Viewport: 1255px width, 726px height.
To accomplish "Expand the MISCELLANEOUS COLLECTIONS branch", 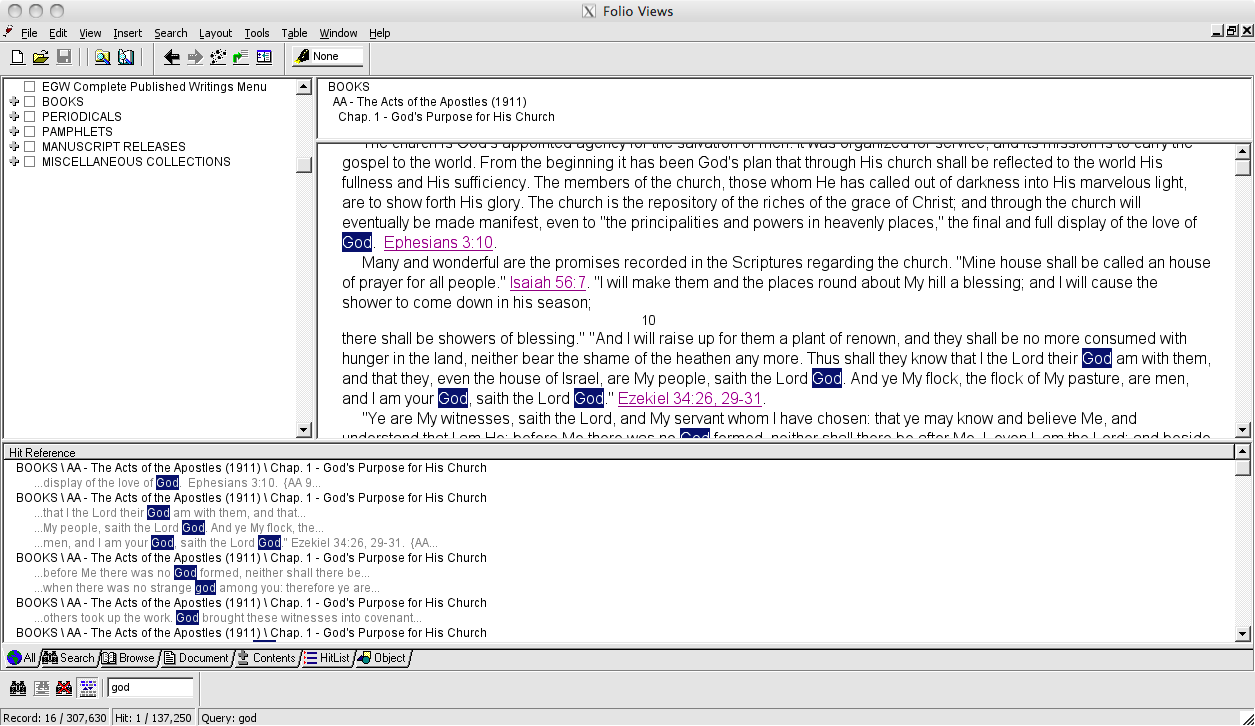I will (13, 161).
